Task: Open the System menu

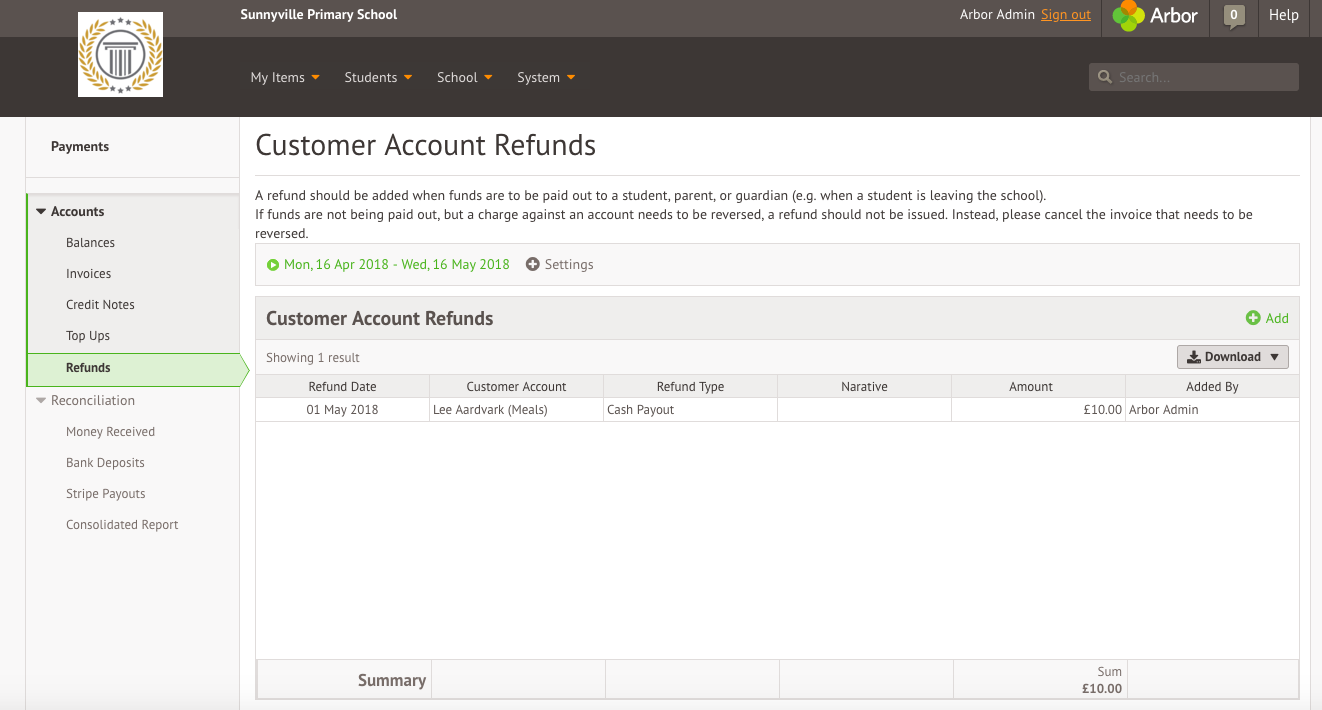Action: click(546, 77)
